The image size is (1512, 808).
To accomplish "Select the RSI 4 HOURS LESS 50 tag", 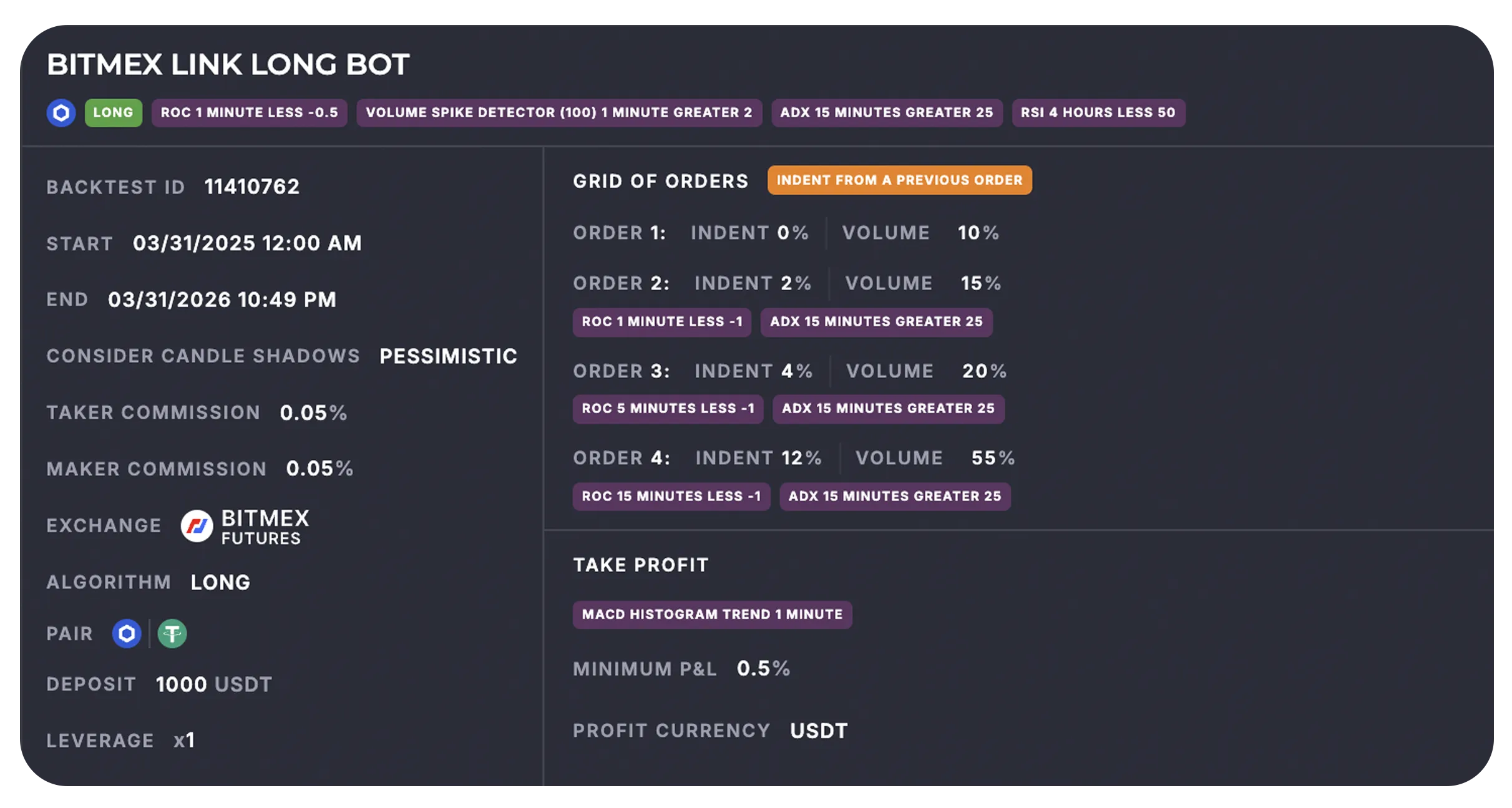I will pos(1098,113).
